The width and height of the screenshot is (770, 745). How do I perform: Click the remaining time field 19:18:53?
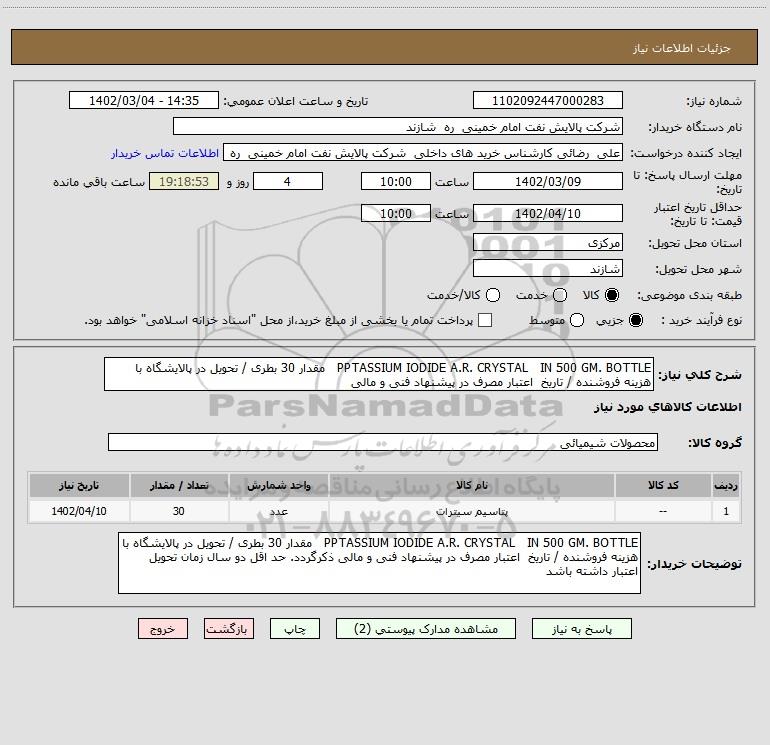pos(184,181)
